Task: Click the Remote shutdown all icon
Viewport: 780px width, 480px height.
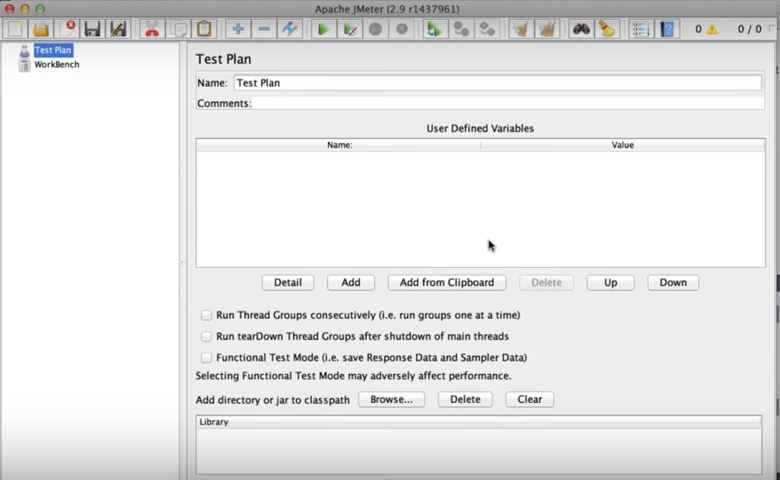Action: [x=487, y=29]
